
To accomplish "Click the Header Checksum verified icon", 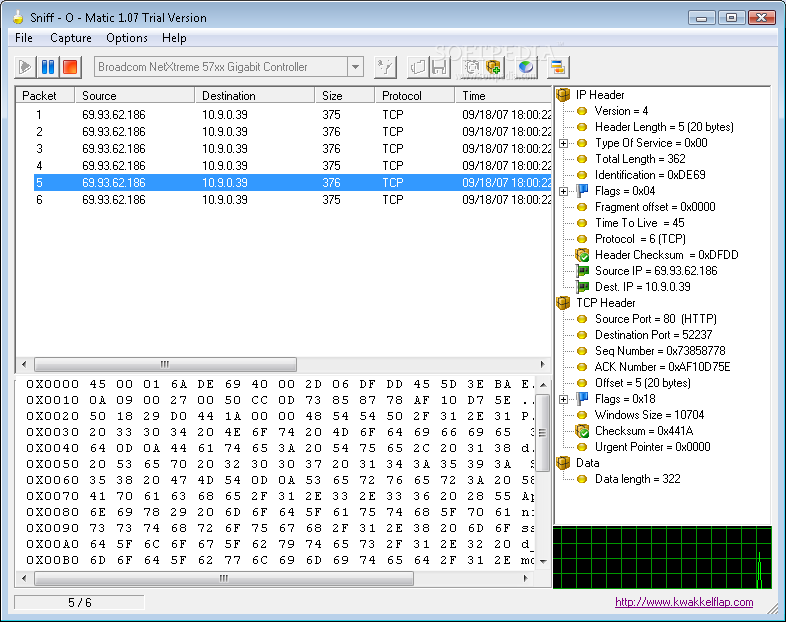I will click(x=582, y=255).
